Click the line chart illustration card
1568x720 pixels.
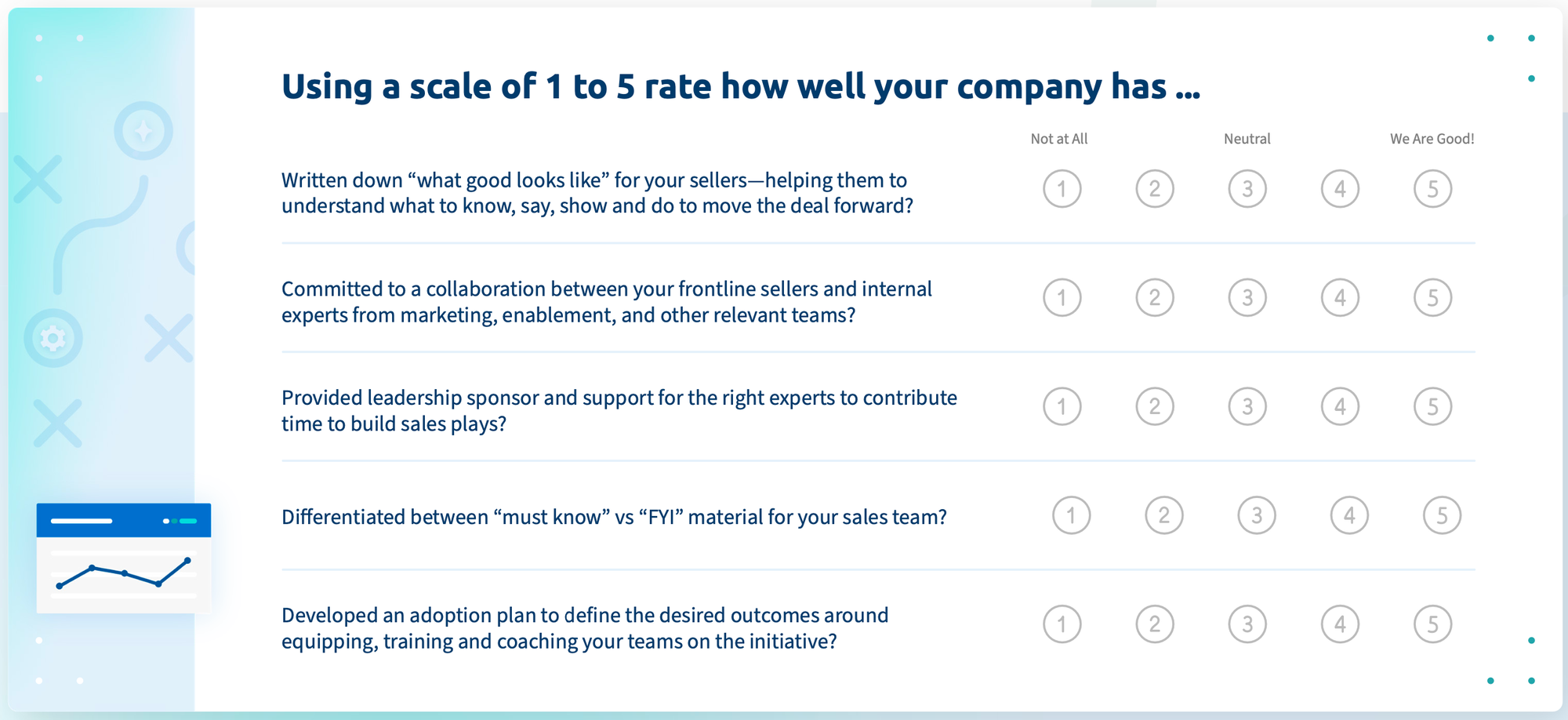(124, 558)
